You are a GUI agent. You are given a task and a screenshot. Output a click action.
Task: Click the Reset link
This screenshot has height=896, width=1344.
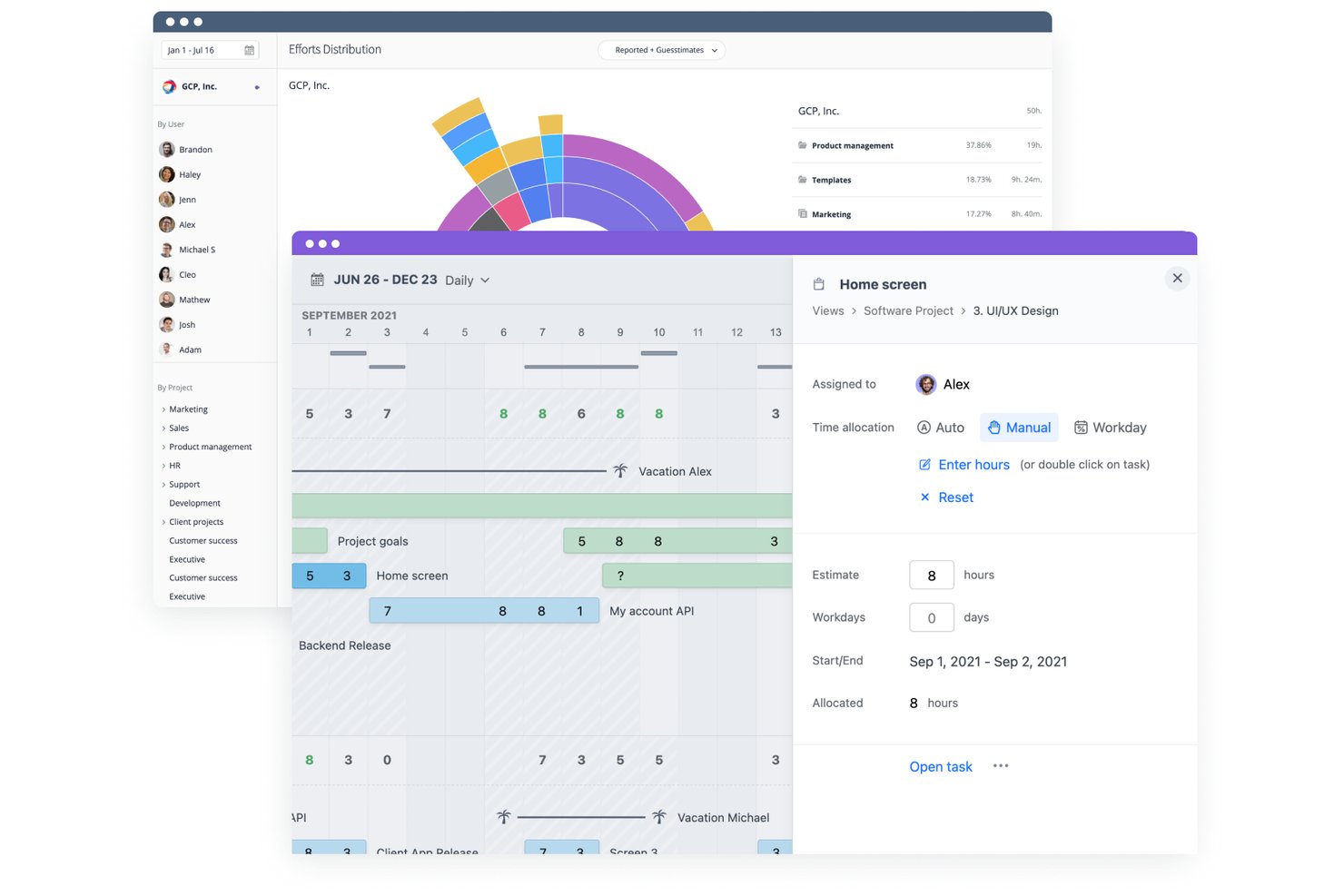coord(955,497)
